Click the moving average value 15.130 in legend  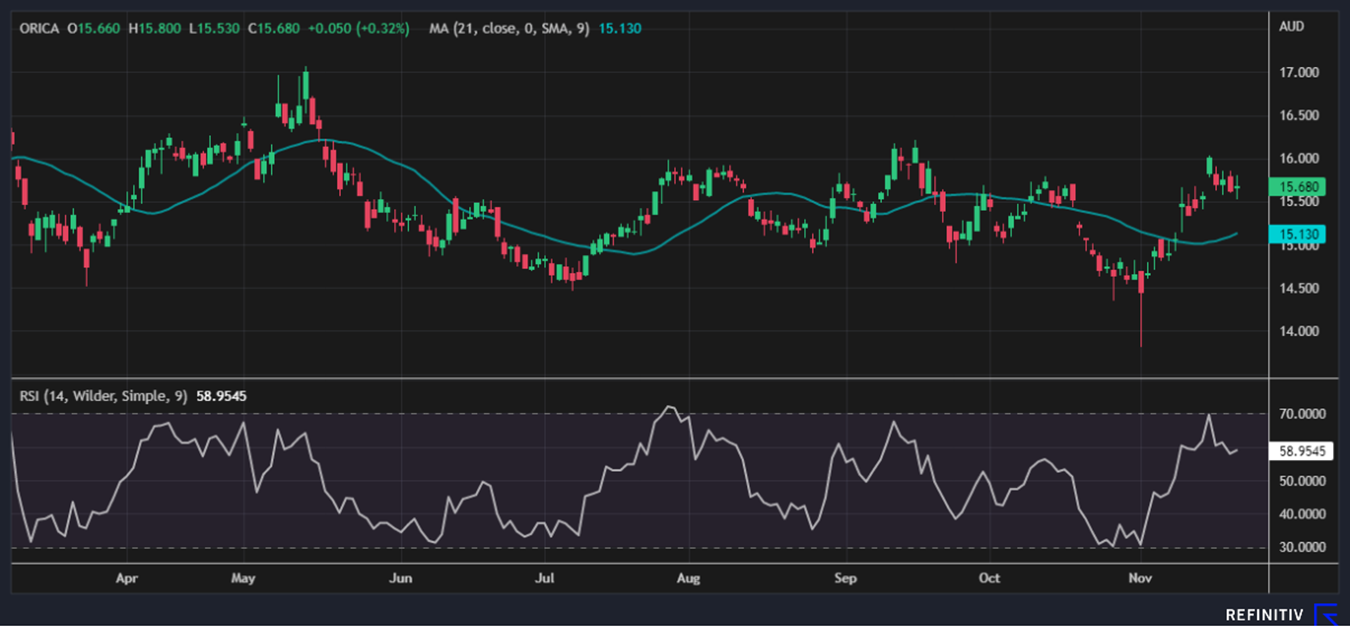[x=620, y=29]
